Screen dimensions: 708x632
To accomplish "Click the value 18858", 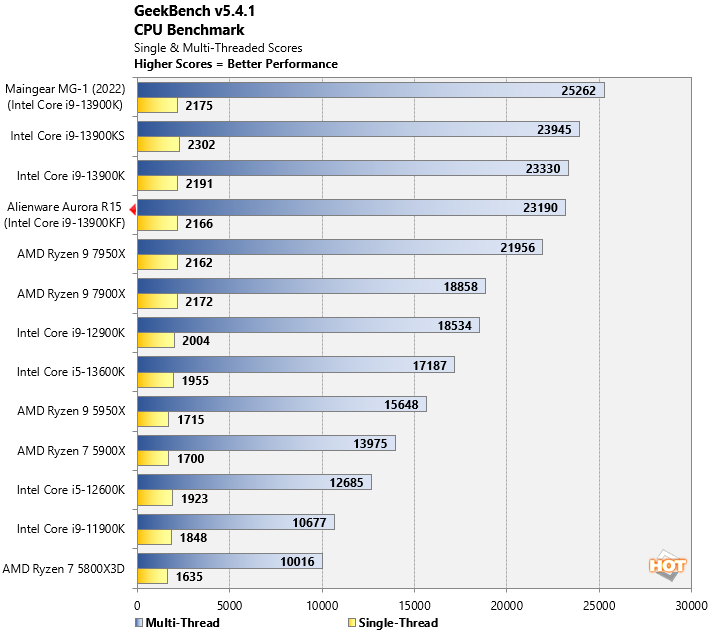I will point(461,287).
